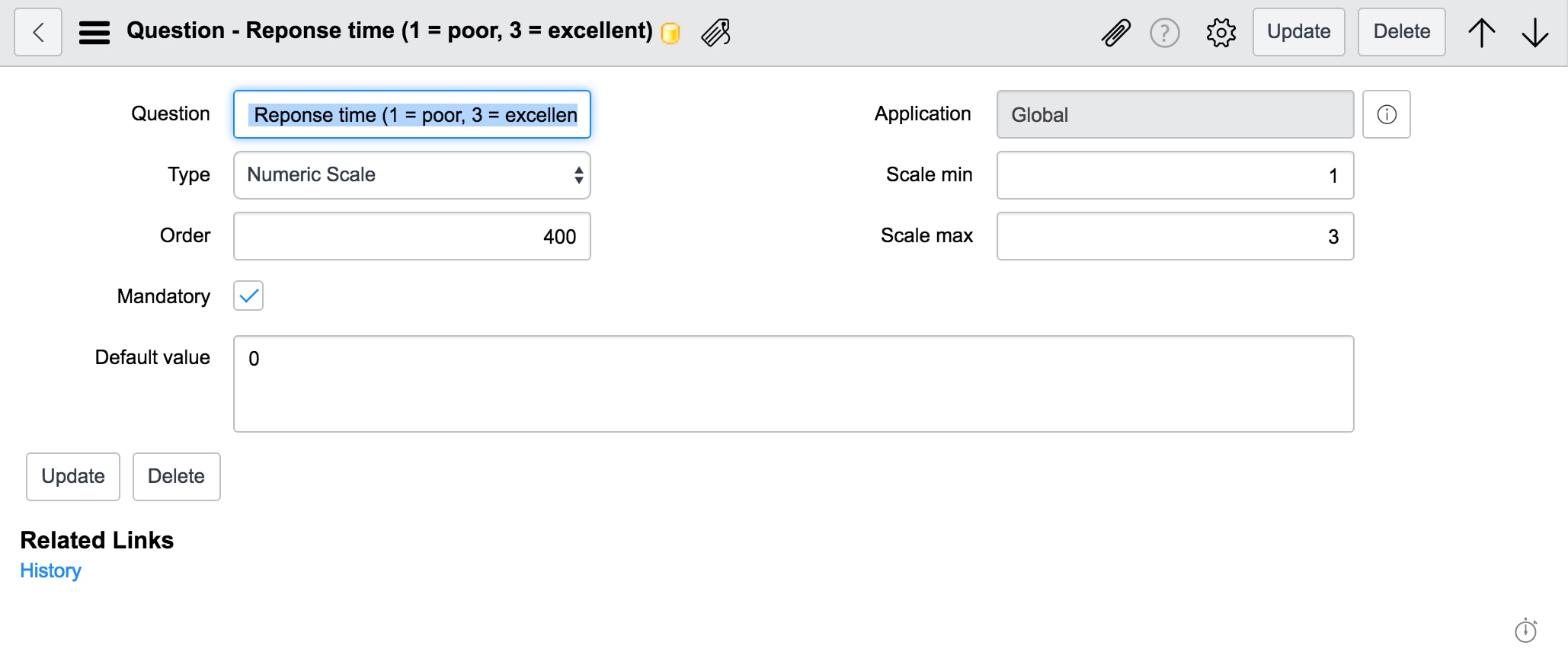Open the History related link
This screenshot has width=1568, height=652.
coord(50,570)
